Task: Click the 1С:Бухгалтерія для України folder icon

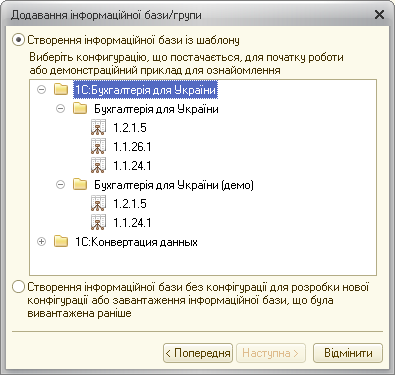Action: [x=61, y=89]
